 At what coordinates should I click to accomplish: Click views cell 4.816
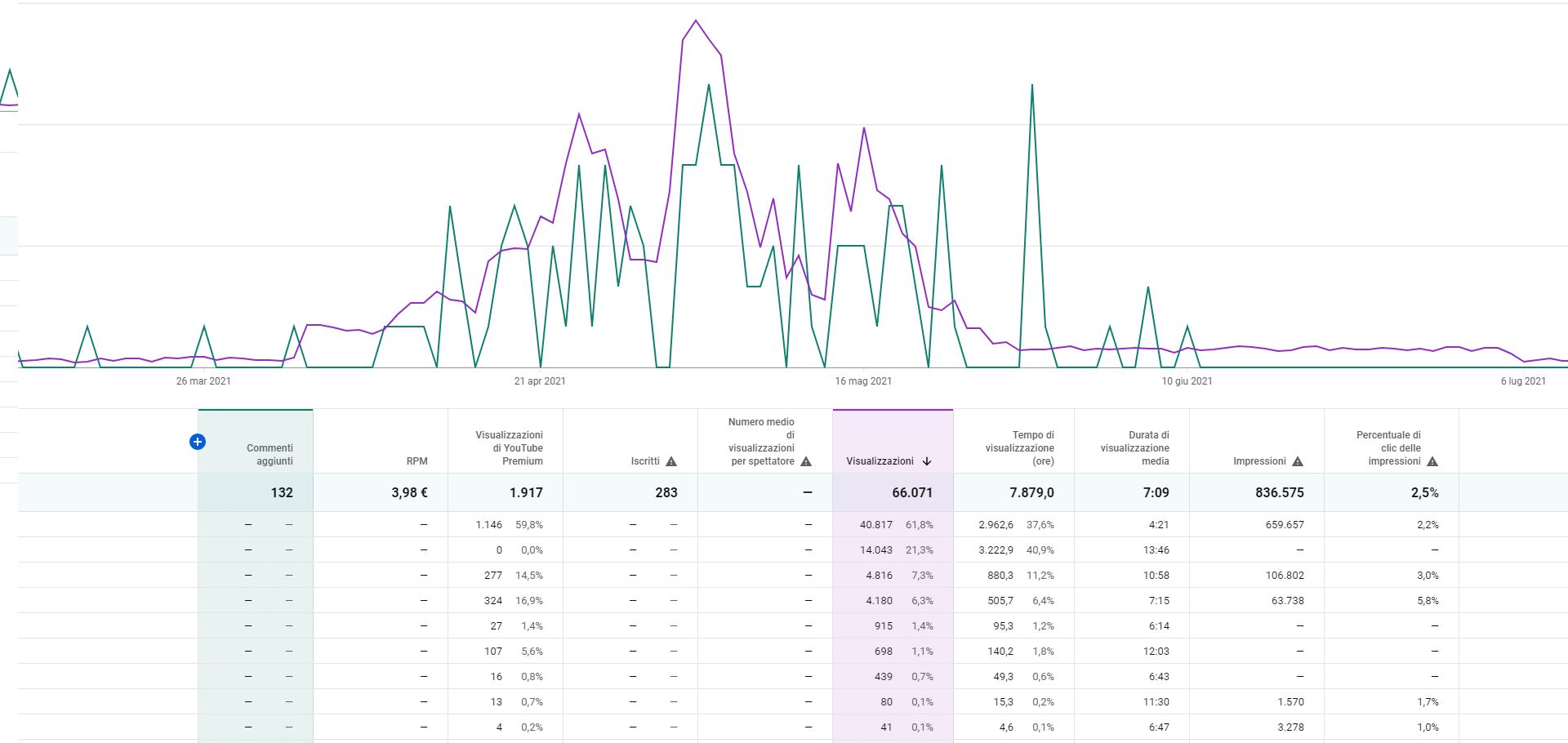tap(879, 576)
